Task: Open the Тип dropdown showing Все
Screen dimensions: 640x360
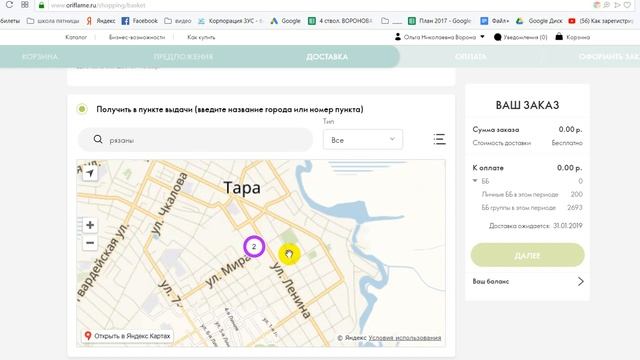Action: (362, 140)
